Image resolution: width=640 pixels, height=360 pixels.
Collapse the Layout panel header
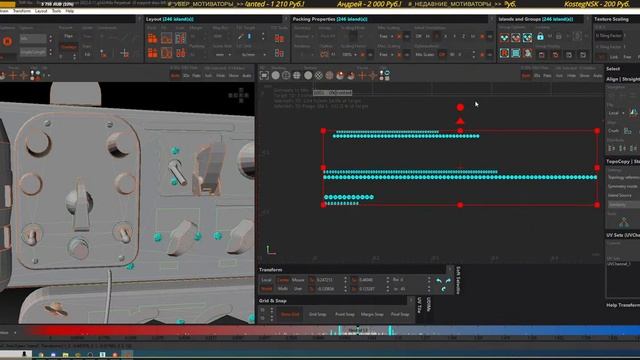286,19
